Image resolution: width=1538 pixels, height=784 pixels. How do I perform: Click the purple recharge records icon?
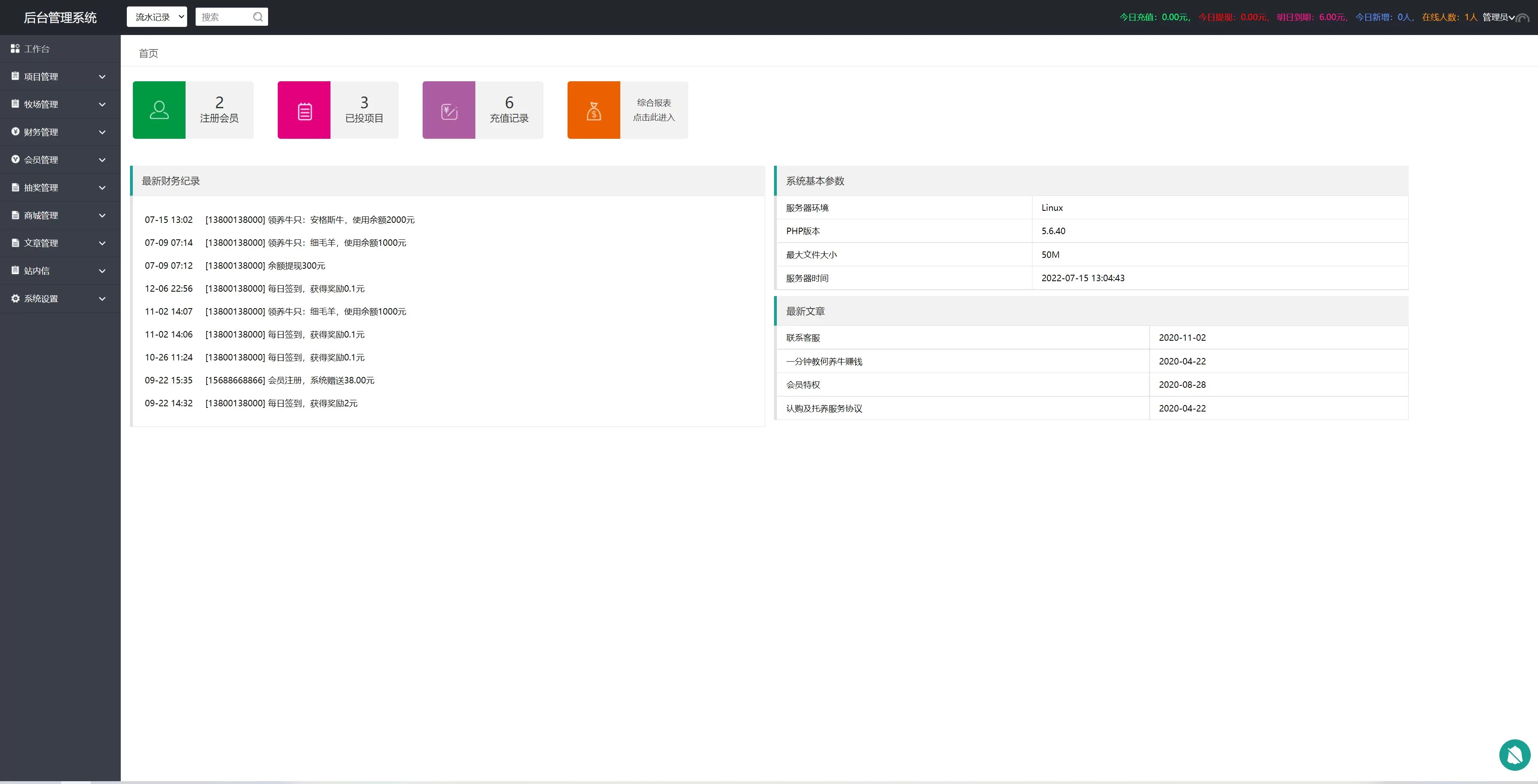click(x=449, y=111)
